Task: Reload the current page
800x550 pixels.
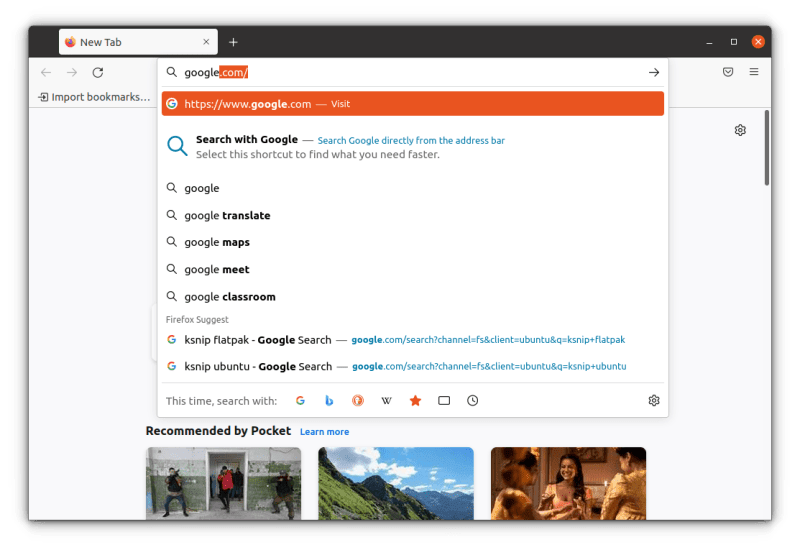Action: (98, 72)
